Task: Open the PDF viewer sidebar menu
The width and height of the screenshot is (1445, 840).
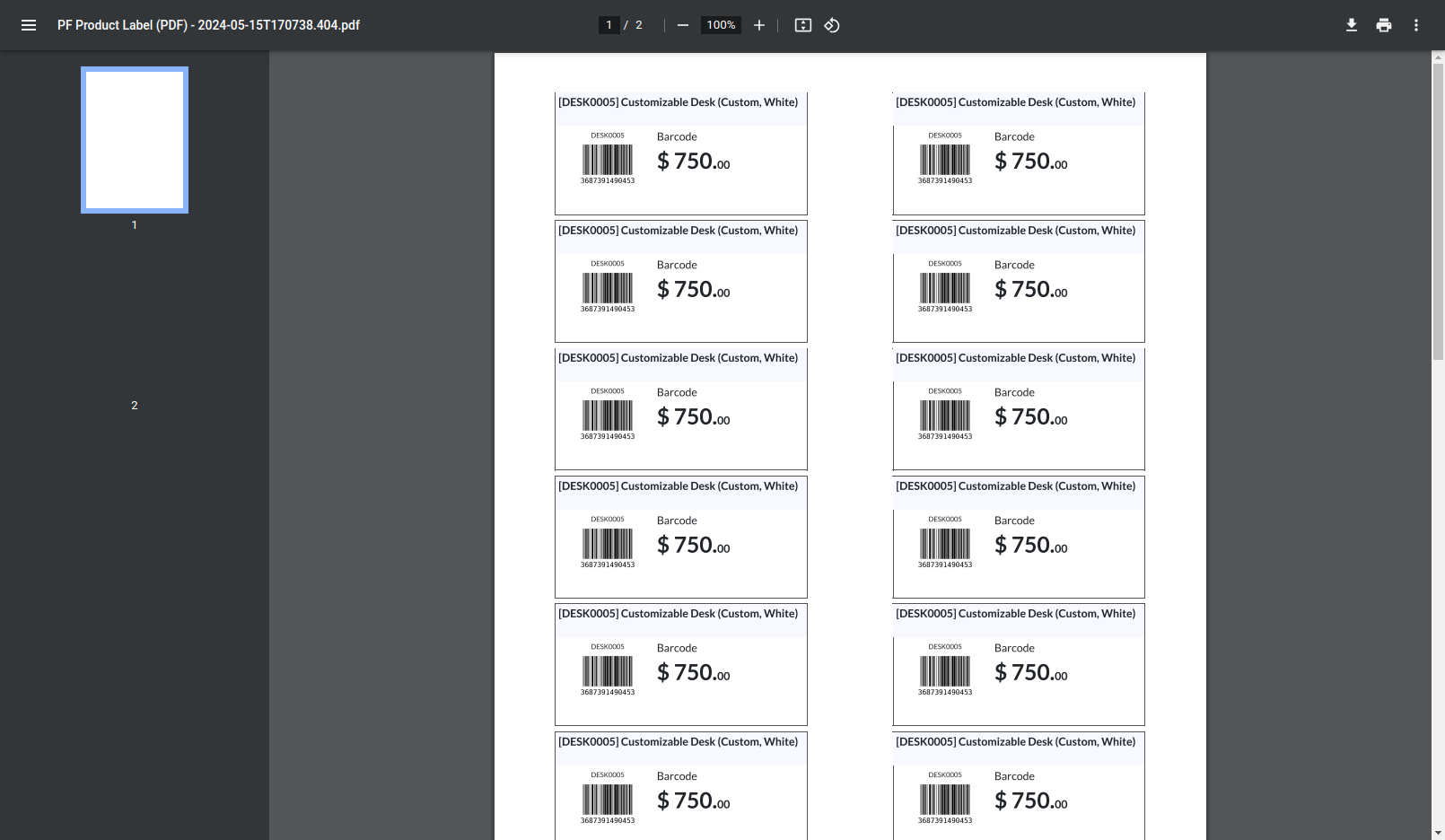Action: (x=28, y=25)
